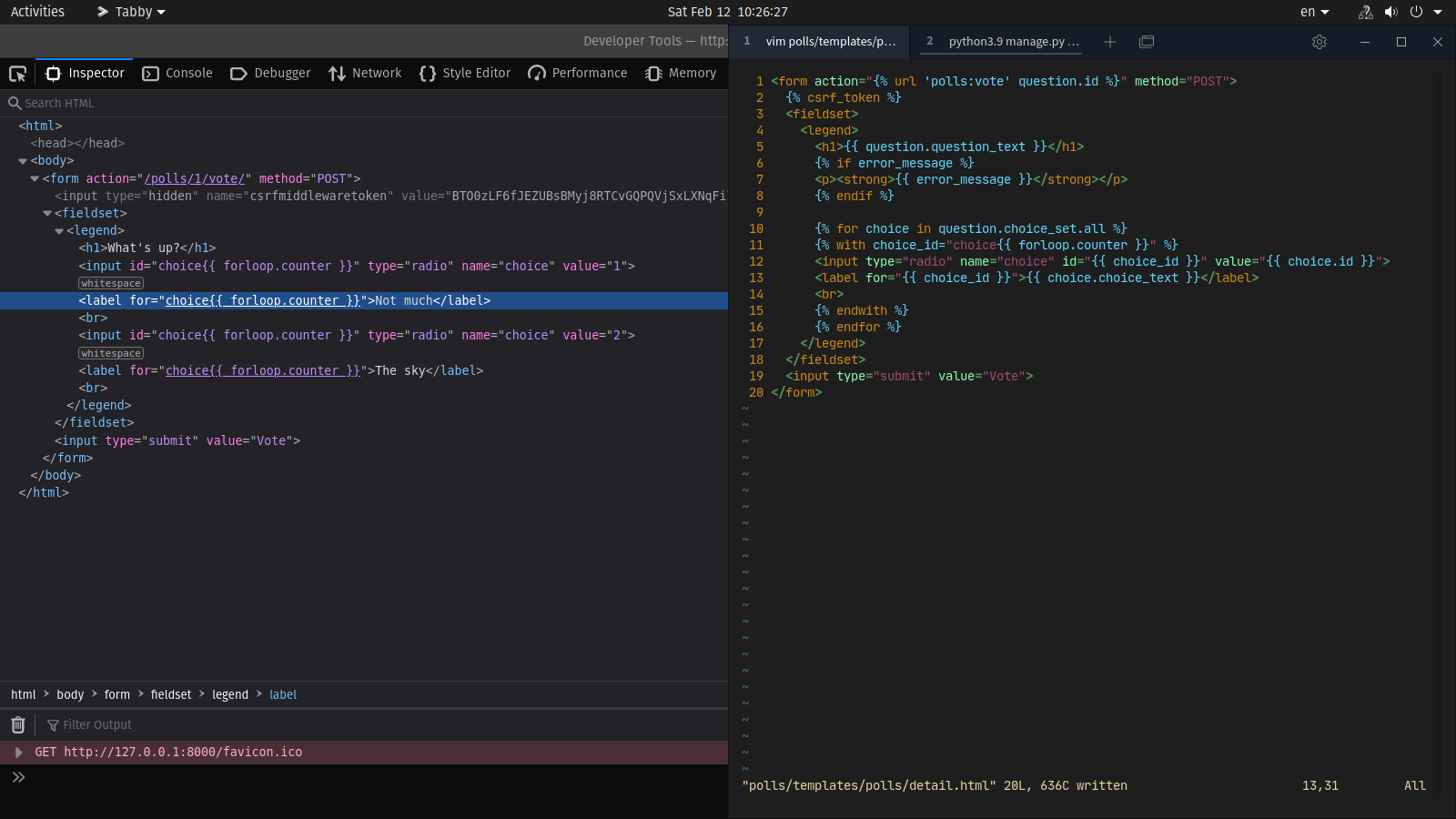
Task: Expand the GET favicon.ico console entry
Action: (18, 753)
